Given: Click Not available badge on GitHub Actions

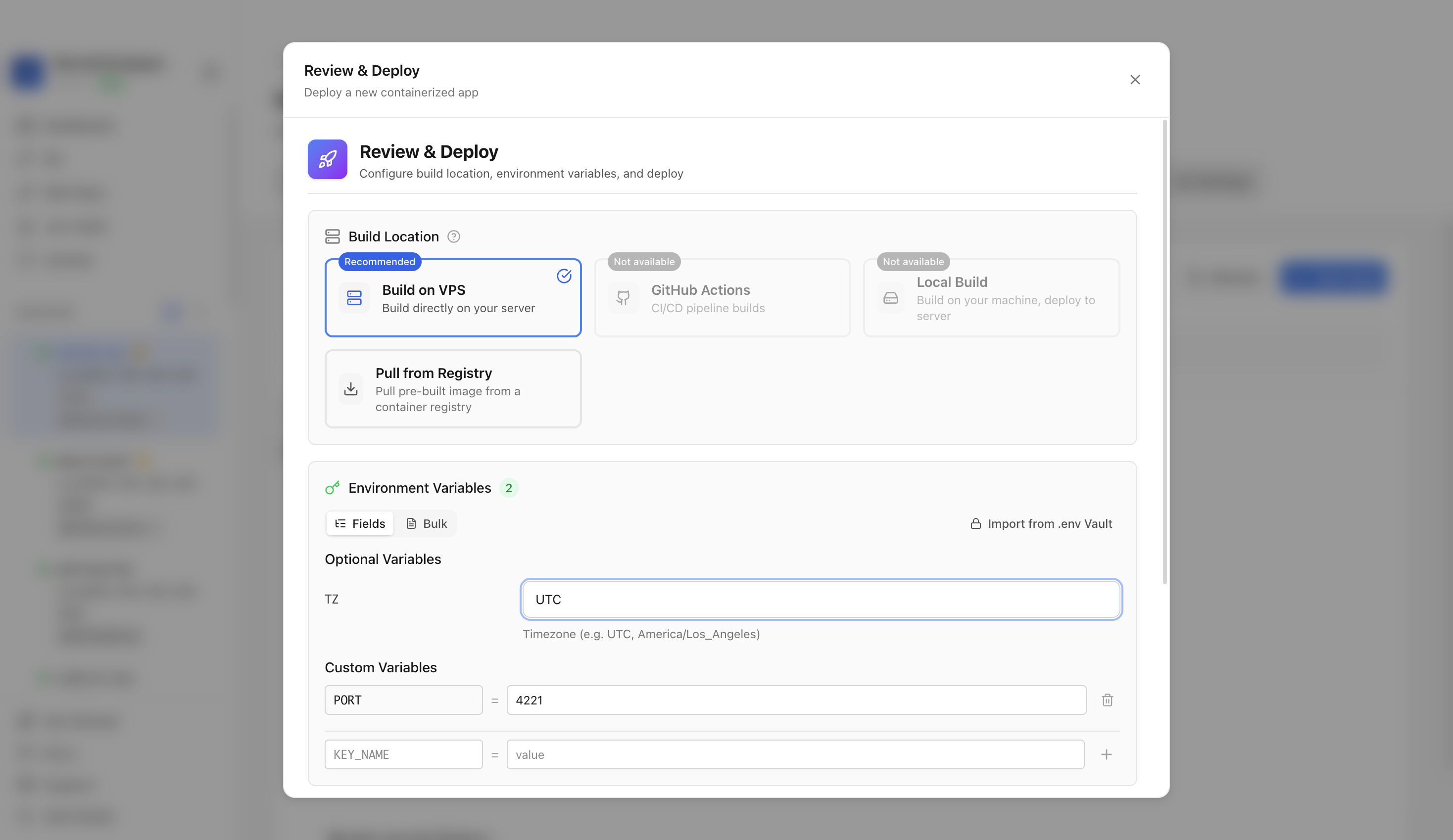Looking at the screenshot, I should coord(644,262).
